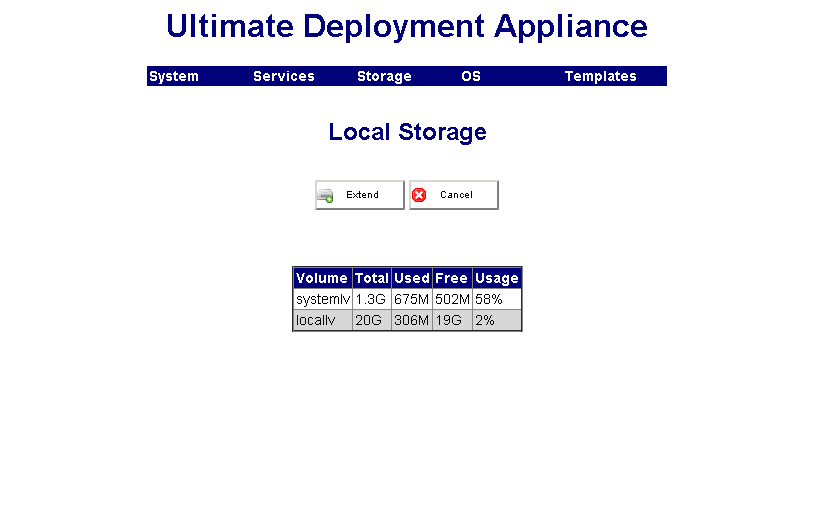
Task: Click the 306M used cell
Action: (x=412, y=320)
